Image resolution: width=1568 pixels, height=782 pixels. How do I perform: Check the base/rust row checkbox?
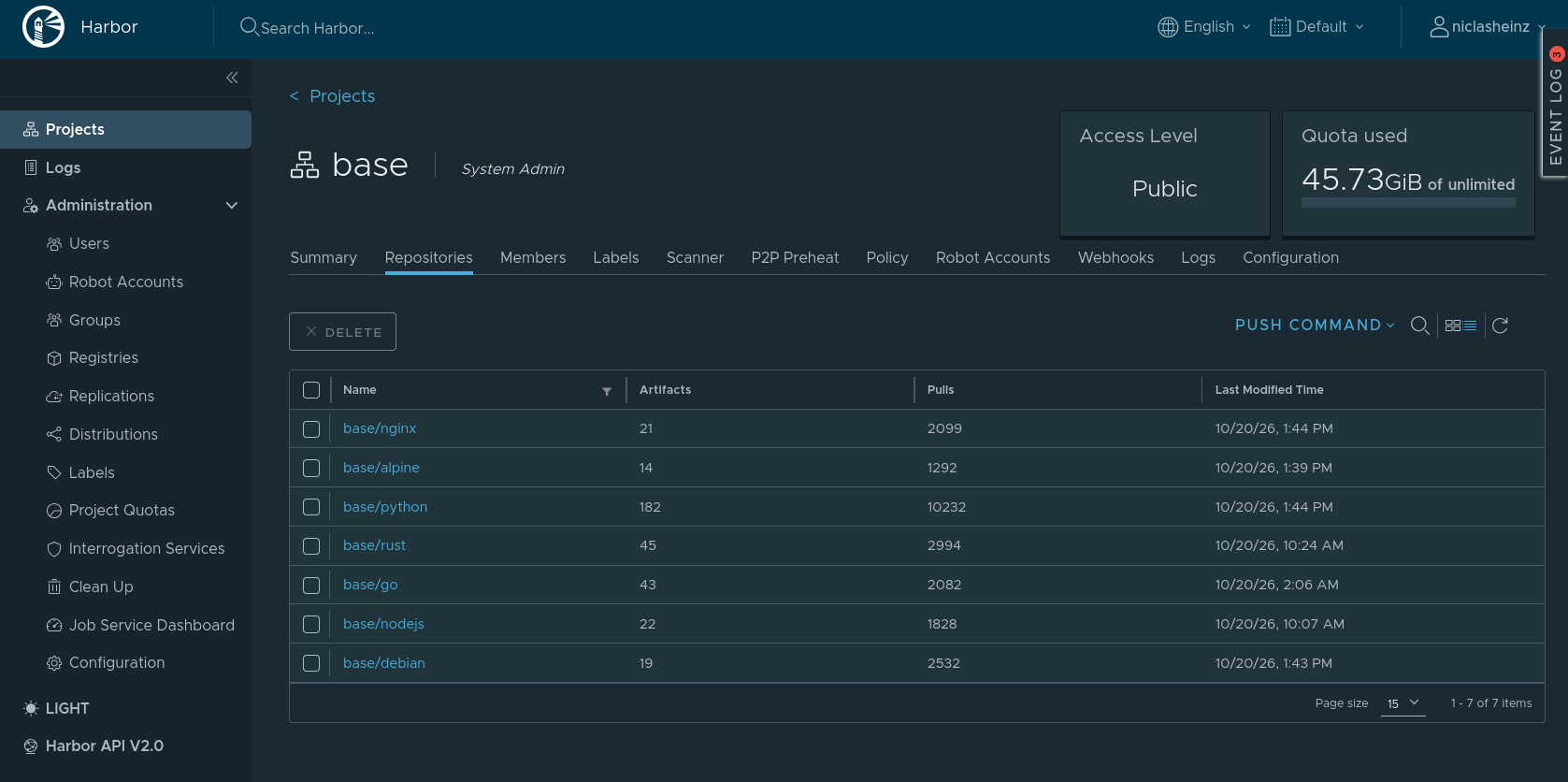[x=311, y=546]
